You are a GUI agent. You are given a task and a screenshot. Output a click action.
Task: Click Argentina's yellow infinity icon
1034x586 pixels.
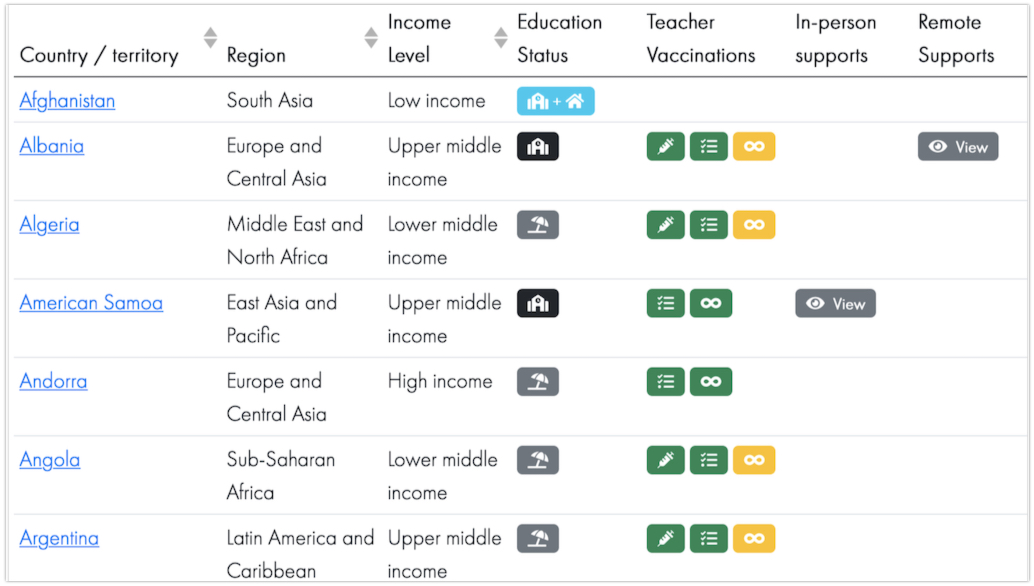[754, 539]
